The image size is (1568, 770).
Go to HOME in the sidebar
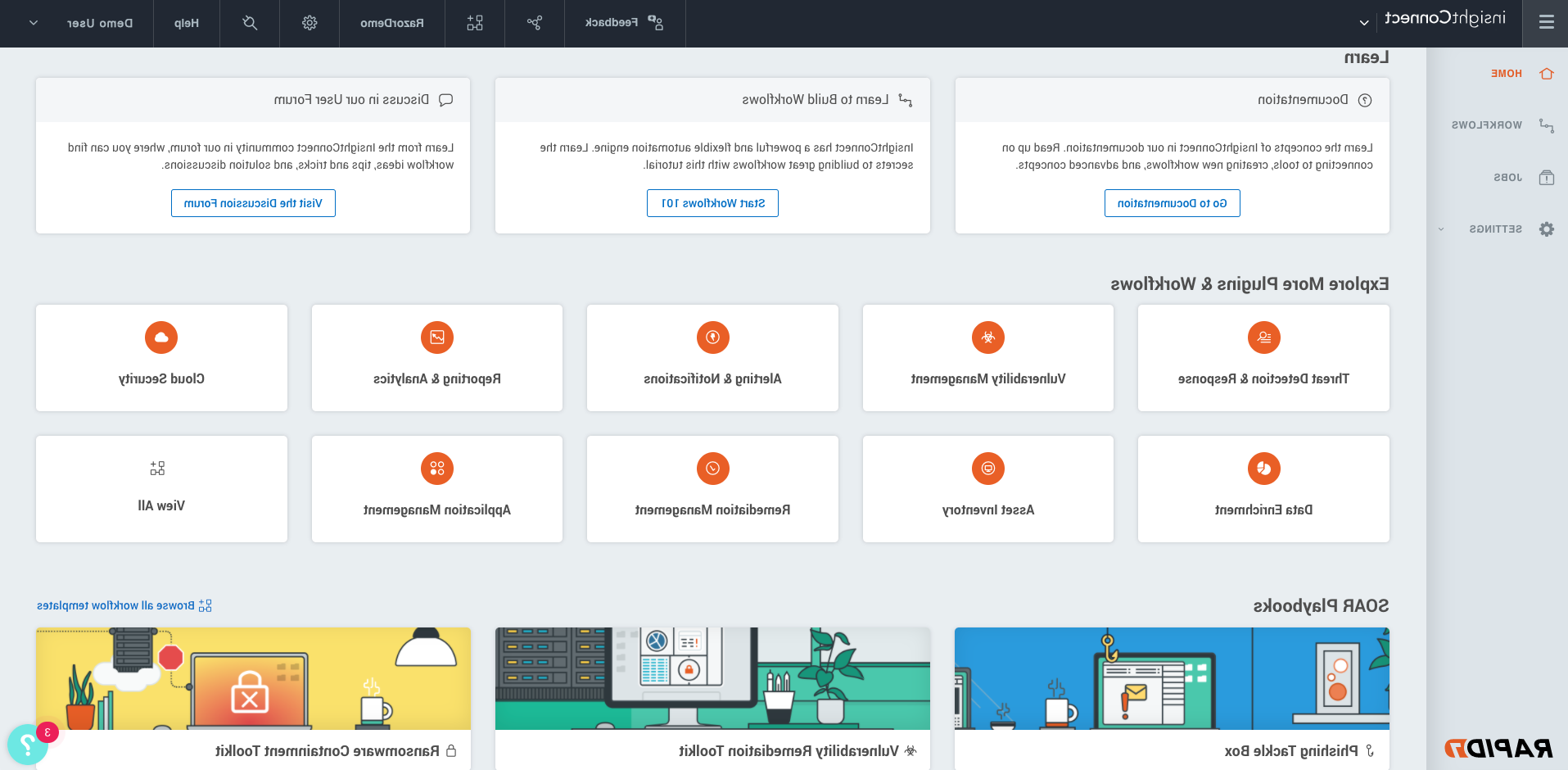pyautogui.click(x=1507, y=74)
